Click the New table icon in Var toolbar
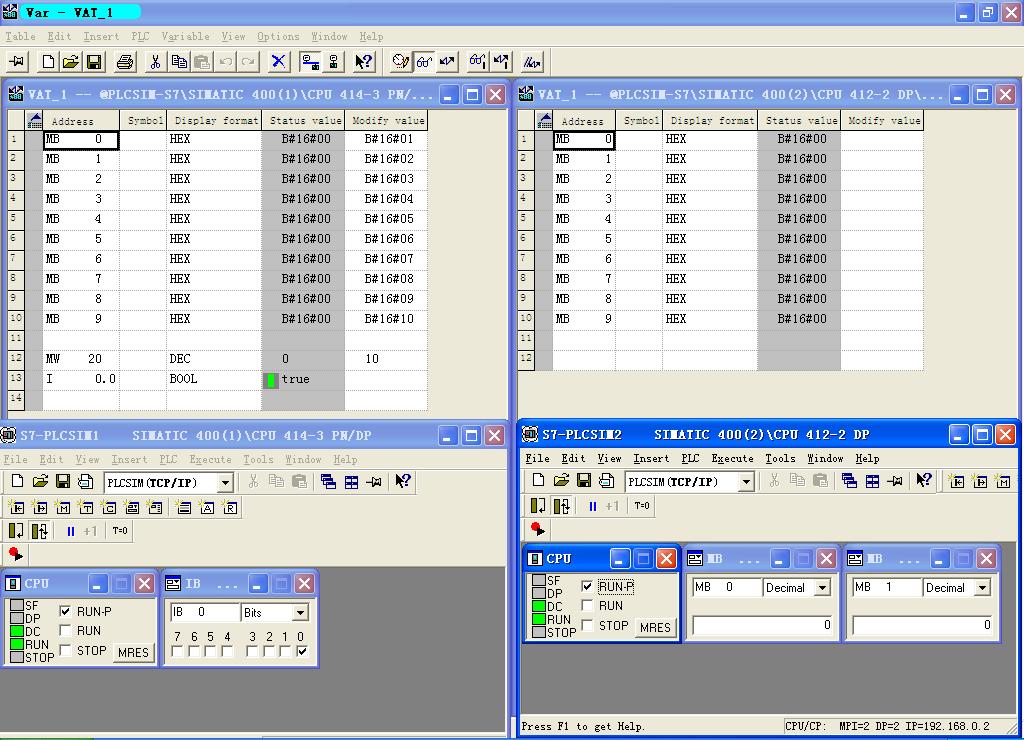Image resolution: width=1024 pixels, height=740 pixels. point(48,62)
